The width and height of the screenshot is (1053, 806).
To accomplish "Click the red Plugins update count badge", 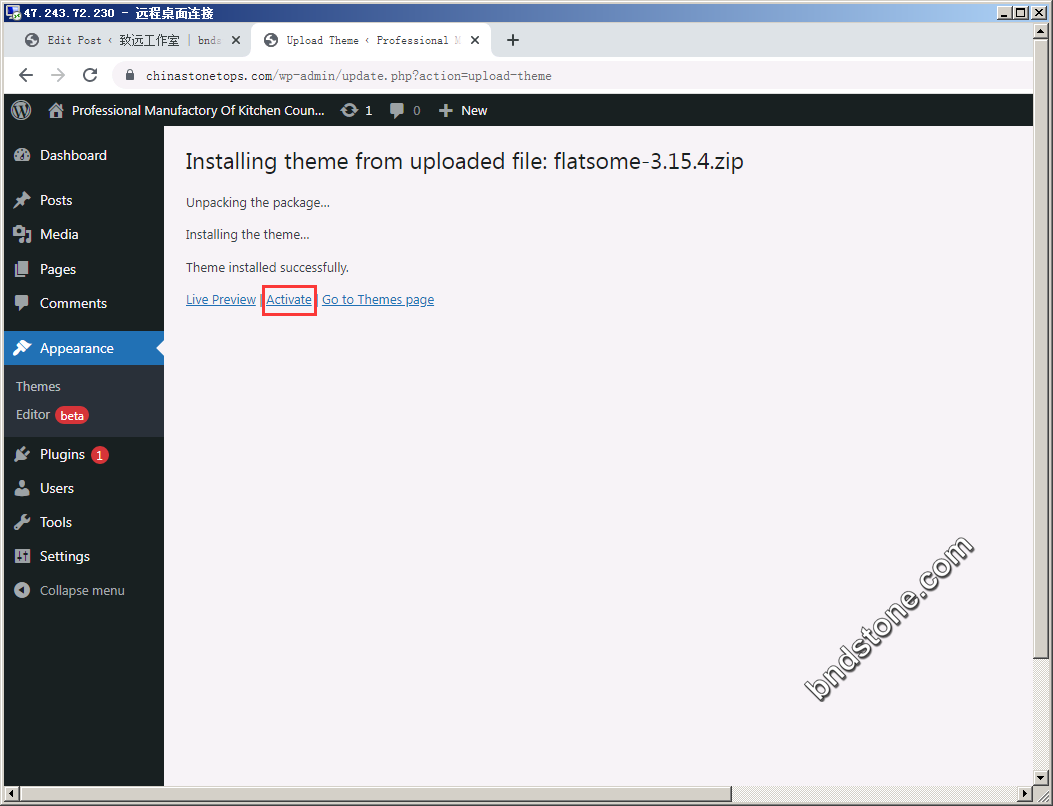I will point(99,455).
